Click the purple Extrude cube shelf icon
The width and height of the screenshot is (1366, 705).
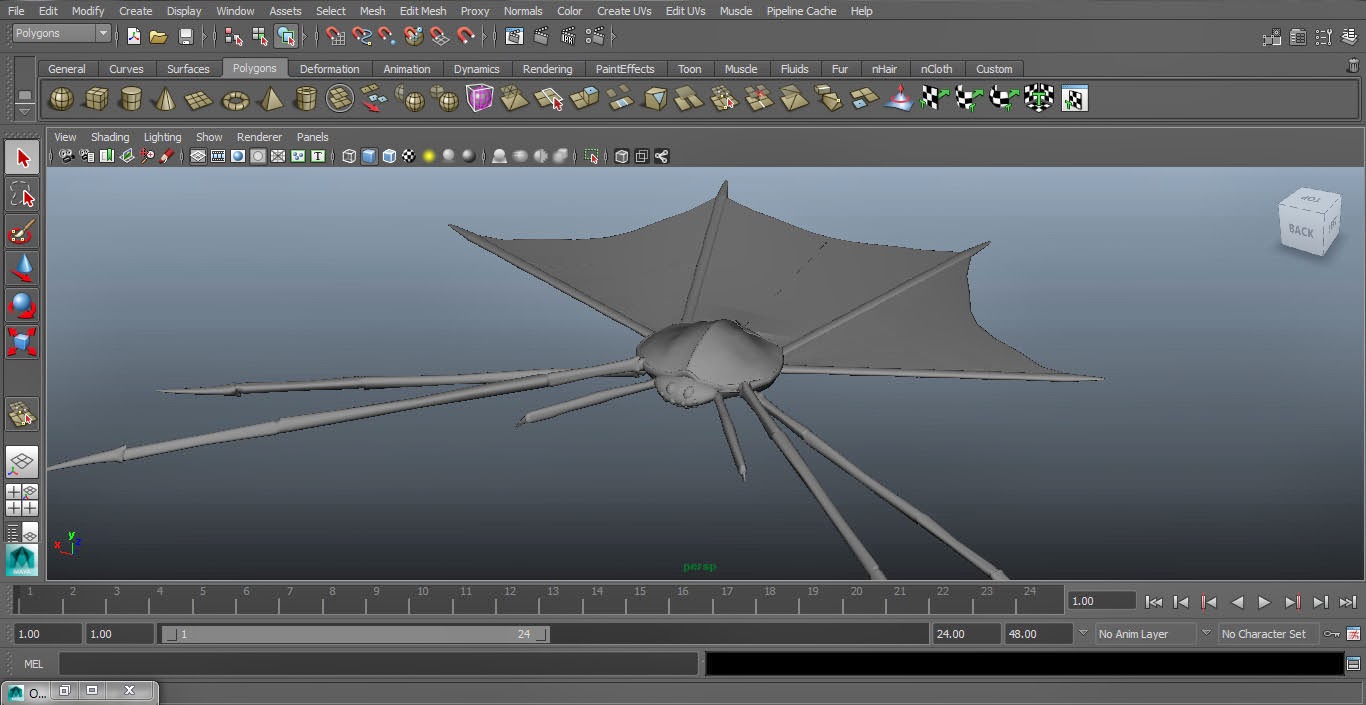[480, 99]
